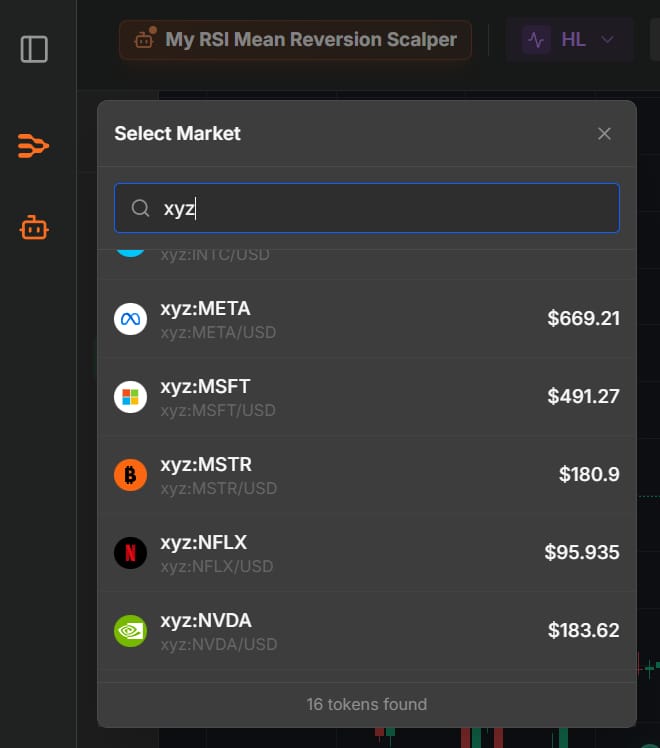The height and width of the screenshot is (748, 660).
Task: Open the orange bot icon in sidebar
Action: pyautogui.click(x=34, y=228)
